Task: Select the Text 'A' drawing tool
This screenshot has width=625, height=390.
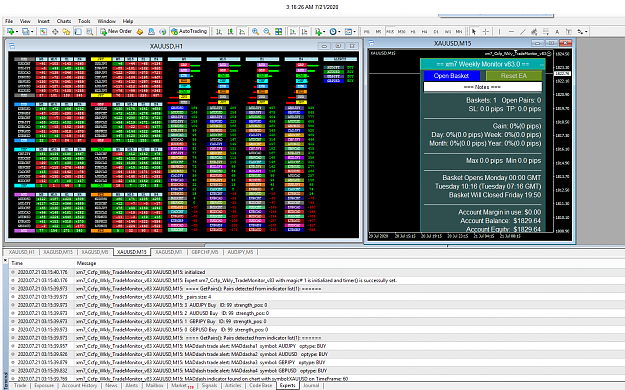Action: (557, 32)
